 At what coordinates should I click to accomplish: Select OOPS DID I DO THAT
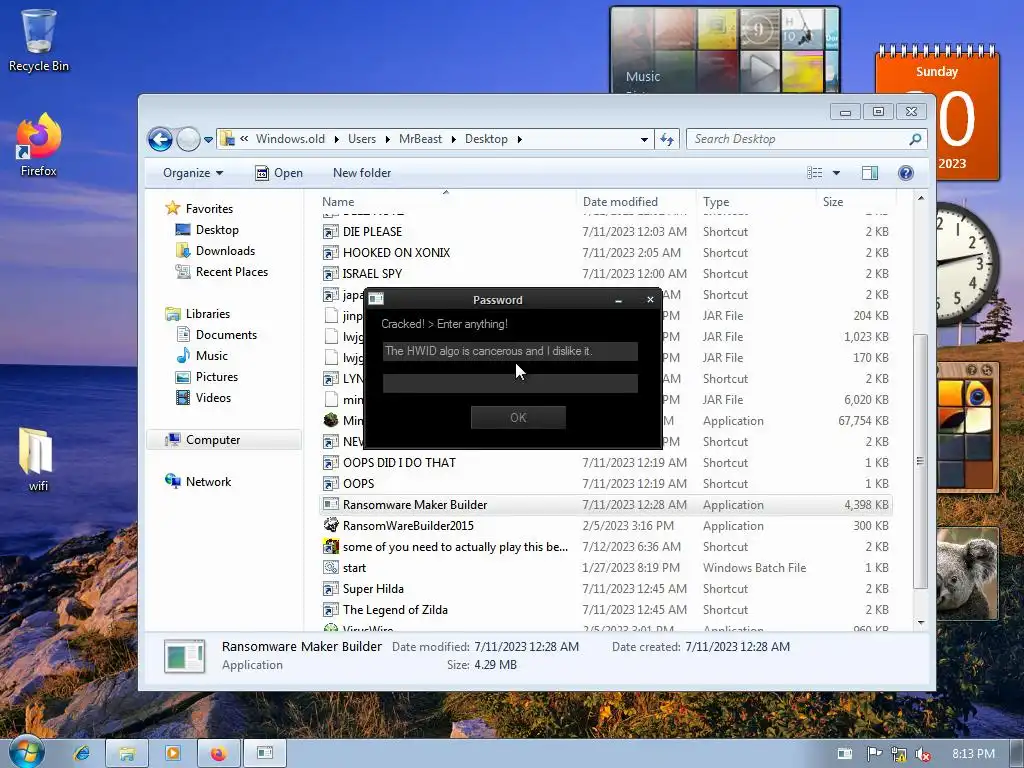pos(399,463)
